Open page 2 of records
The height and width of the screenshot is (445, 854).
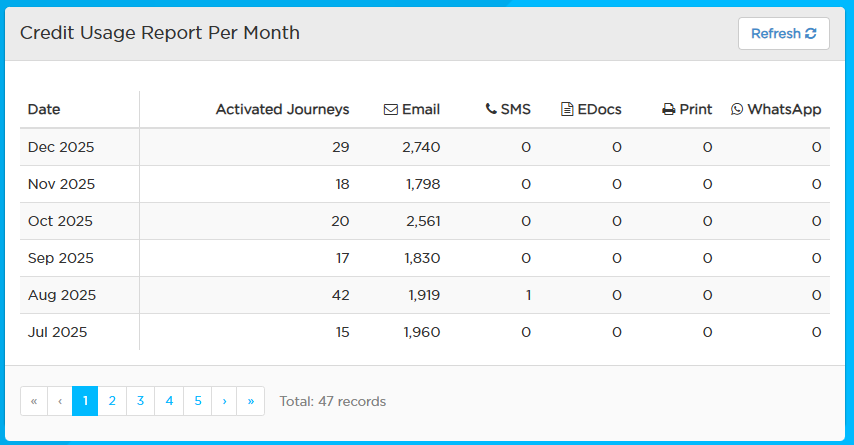[112, 401]
